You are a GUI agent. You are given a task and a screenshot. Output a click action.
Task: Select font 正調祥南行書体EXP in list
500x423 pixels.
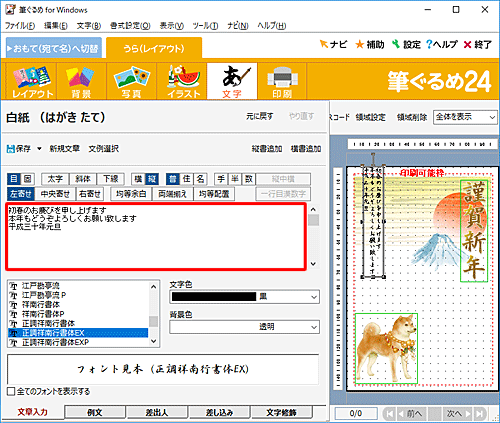coord(55,342)
